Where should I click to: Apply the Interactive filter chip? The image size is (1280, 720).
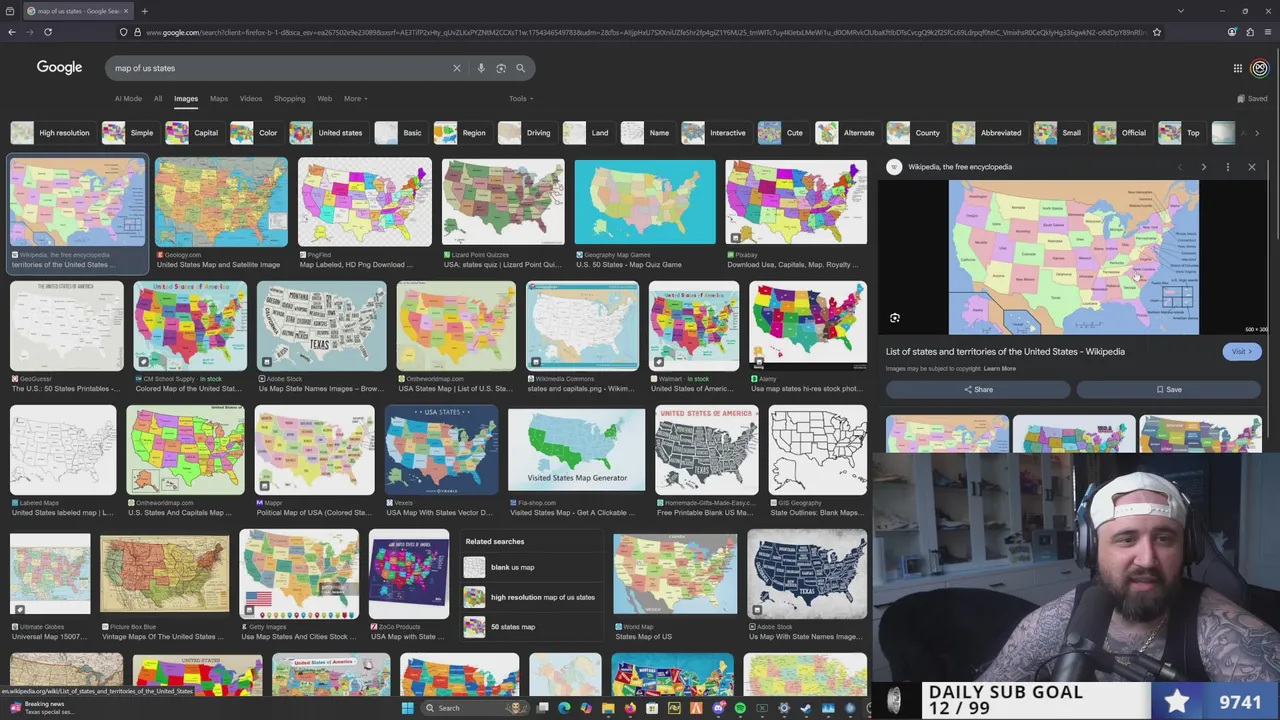tap(715, 133)
